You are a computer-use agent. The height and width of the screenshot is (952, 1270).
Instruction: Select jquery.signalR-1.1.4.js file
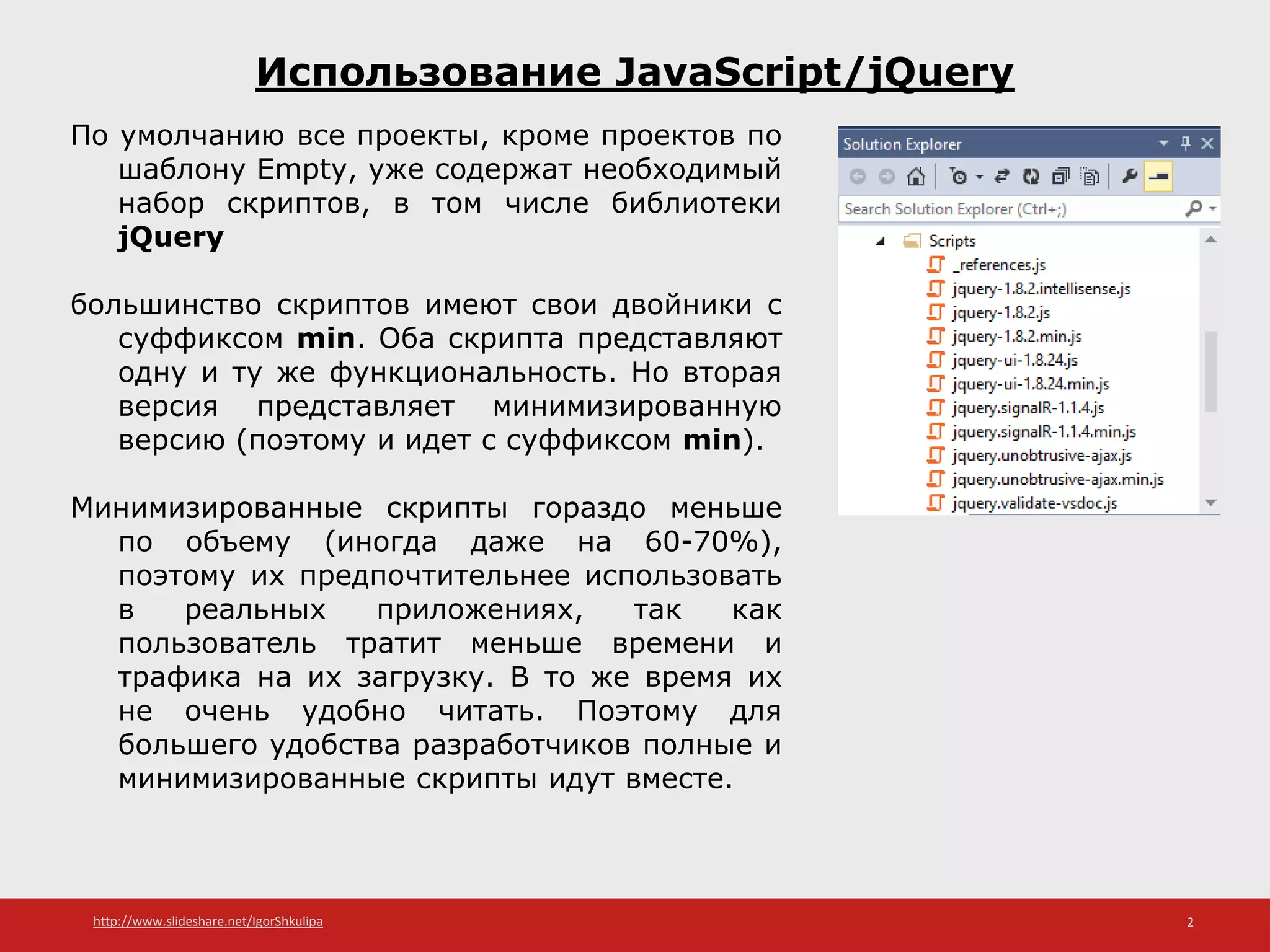tap(1028, 408)
